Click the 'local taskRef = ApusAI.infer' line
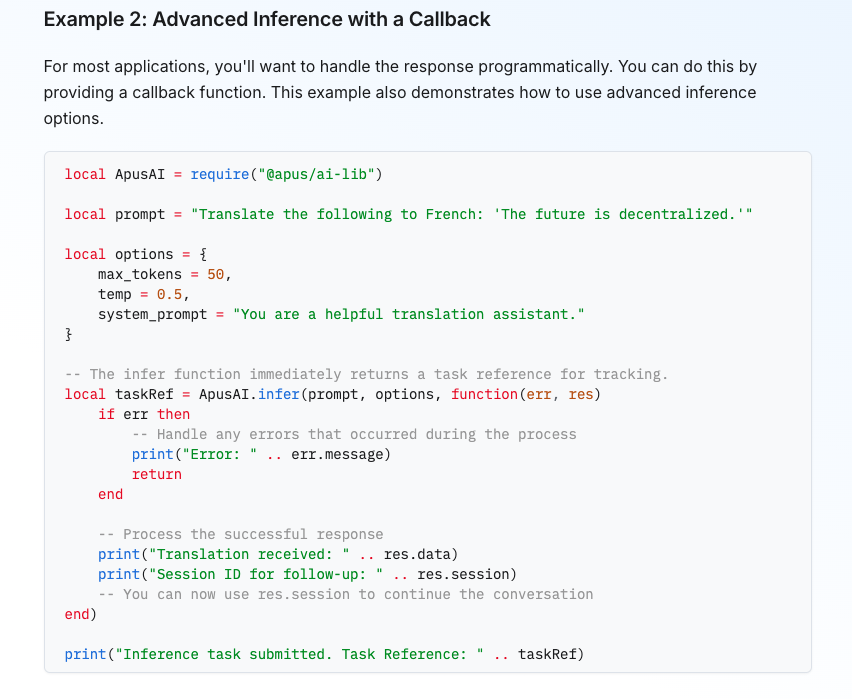852x699 pixels. (x=333, y=395)
